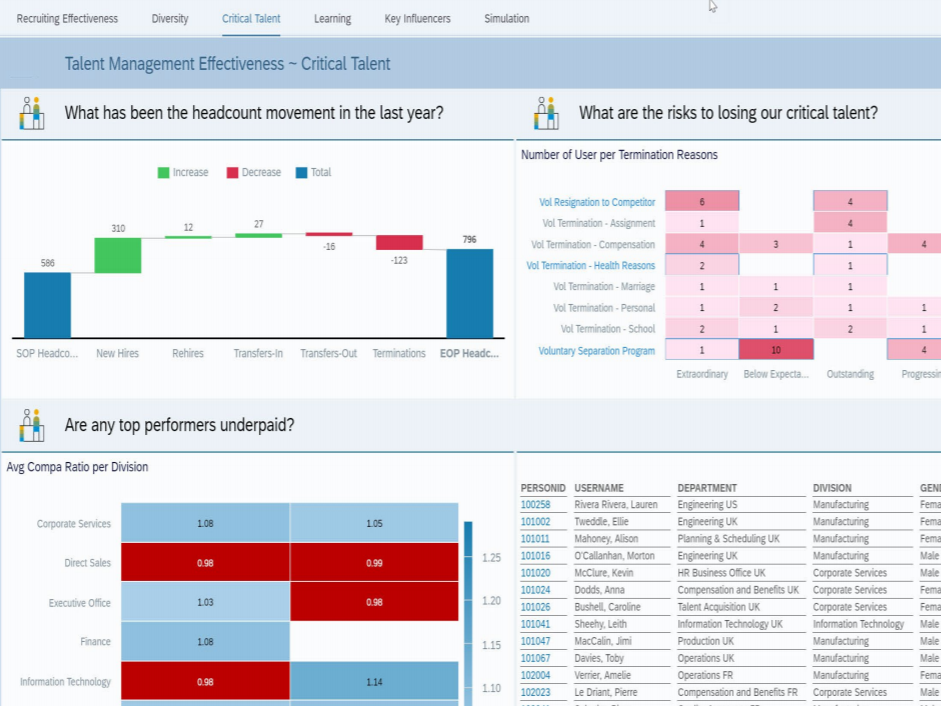This screenshot has height=706, width=941.
Task: Select Finance cell with value 1.08
Action: coord(205,641)
